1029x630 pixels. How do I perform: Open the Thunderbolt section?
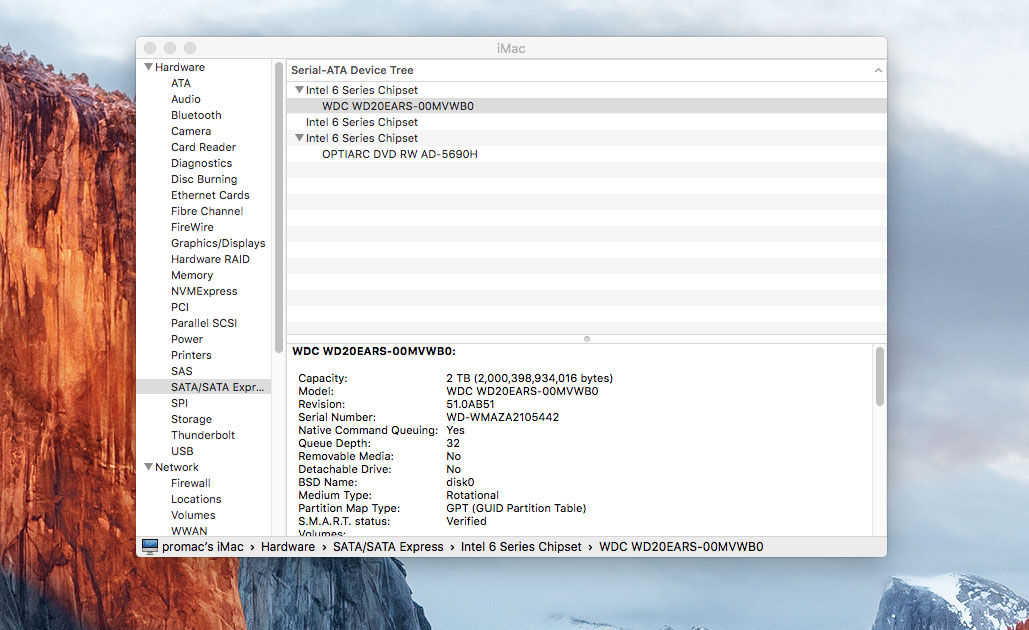tap(203, 435)
